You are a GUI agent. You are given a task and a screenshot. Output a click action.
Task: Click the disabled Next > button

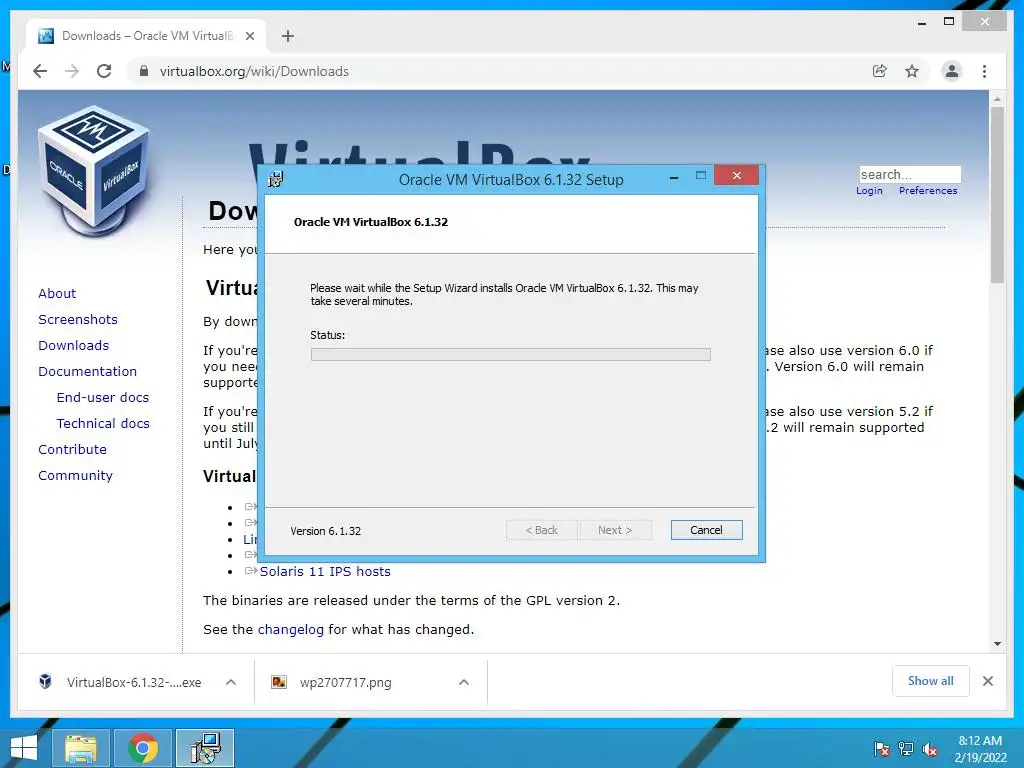tap(615, 530)
